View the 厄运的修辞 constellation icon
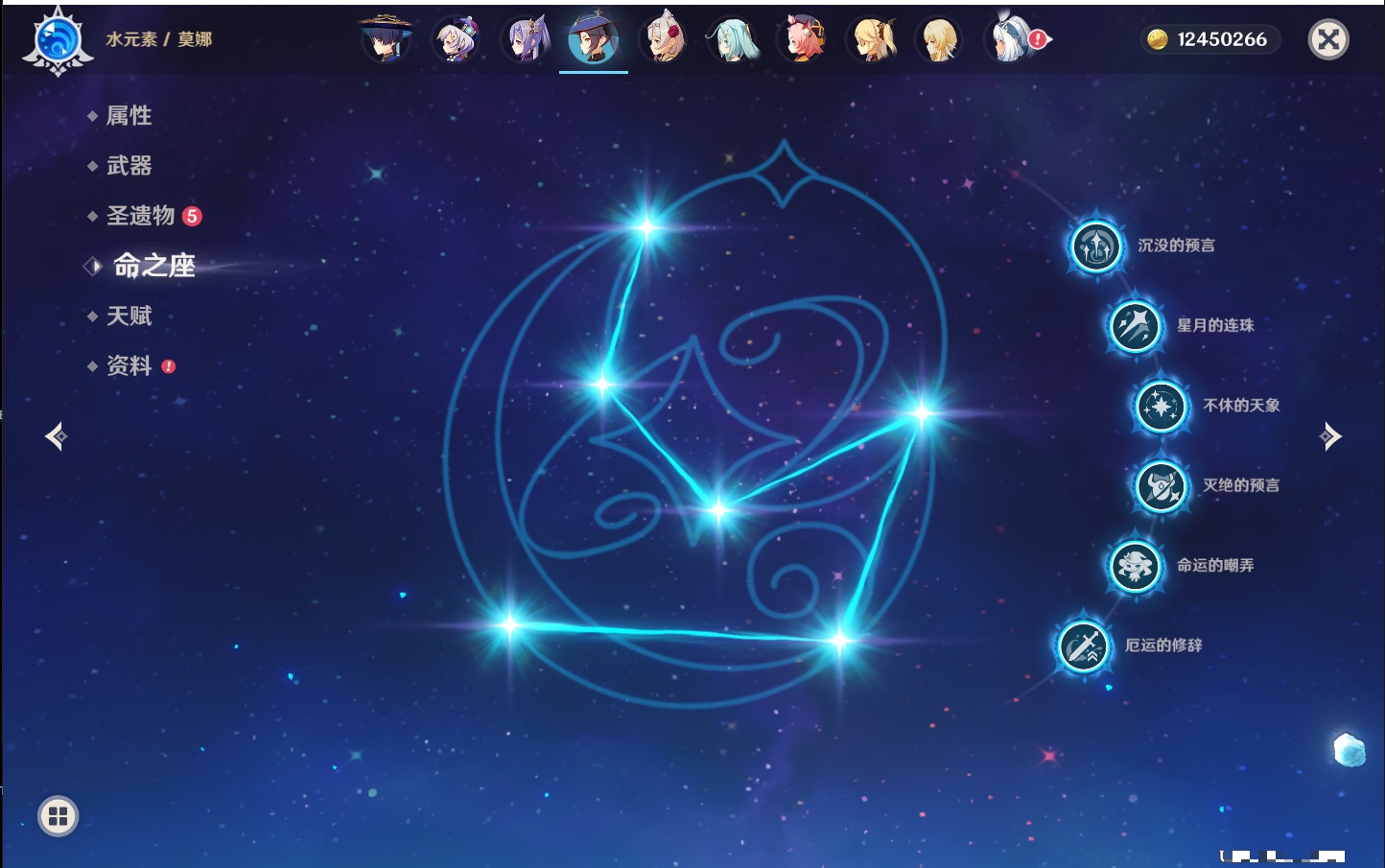This screenshot has width=1385, height=868. pyautogui.click(x=1084, y=645)
